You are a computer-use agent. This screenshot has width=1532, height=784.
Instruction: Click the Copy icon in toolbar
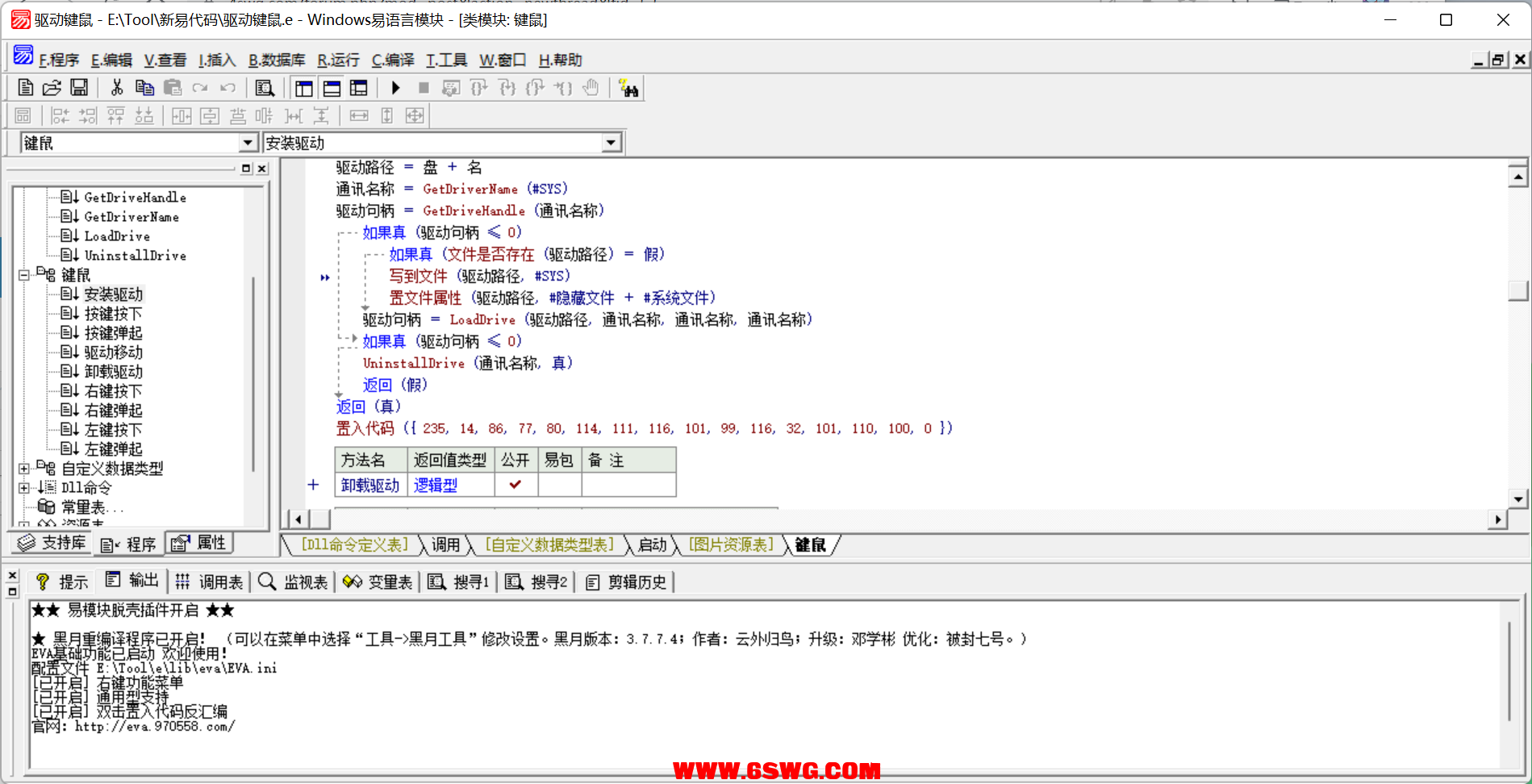[x=144, y=88]
